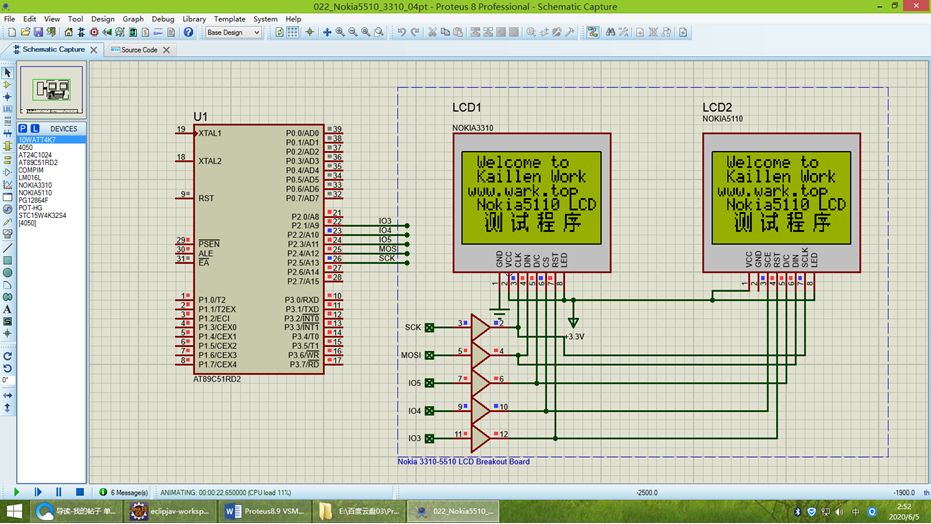Toggle grid display in toolbar
The height and width of the screenshot is (524, 931).
tap(293, 33)
